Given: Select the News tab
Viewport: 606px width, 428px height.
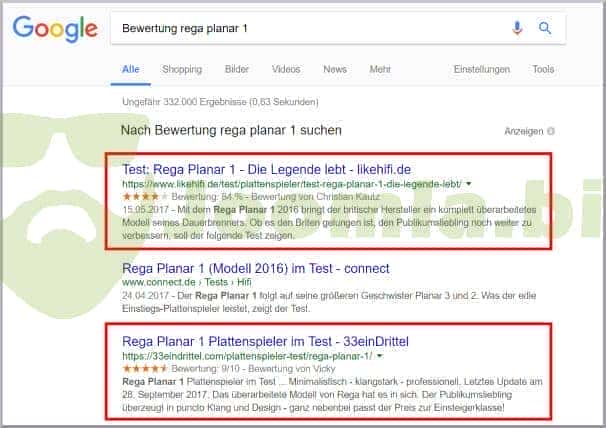Looking at the screenshot, I should [x=335, y=69].
